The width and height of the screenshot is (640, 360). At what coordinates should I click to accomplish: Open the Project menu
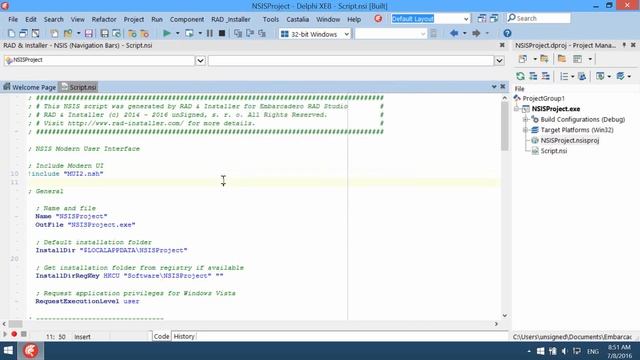tap(134, 19)
